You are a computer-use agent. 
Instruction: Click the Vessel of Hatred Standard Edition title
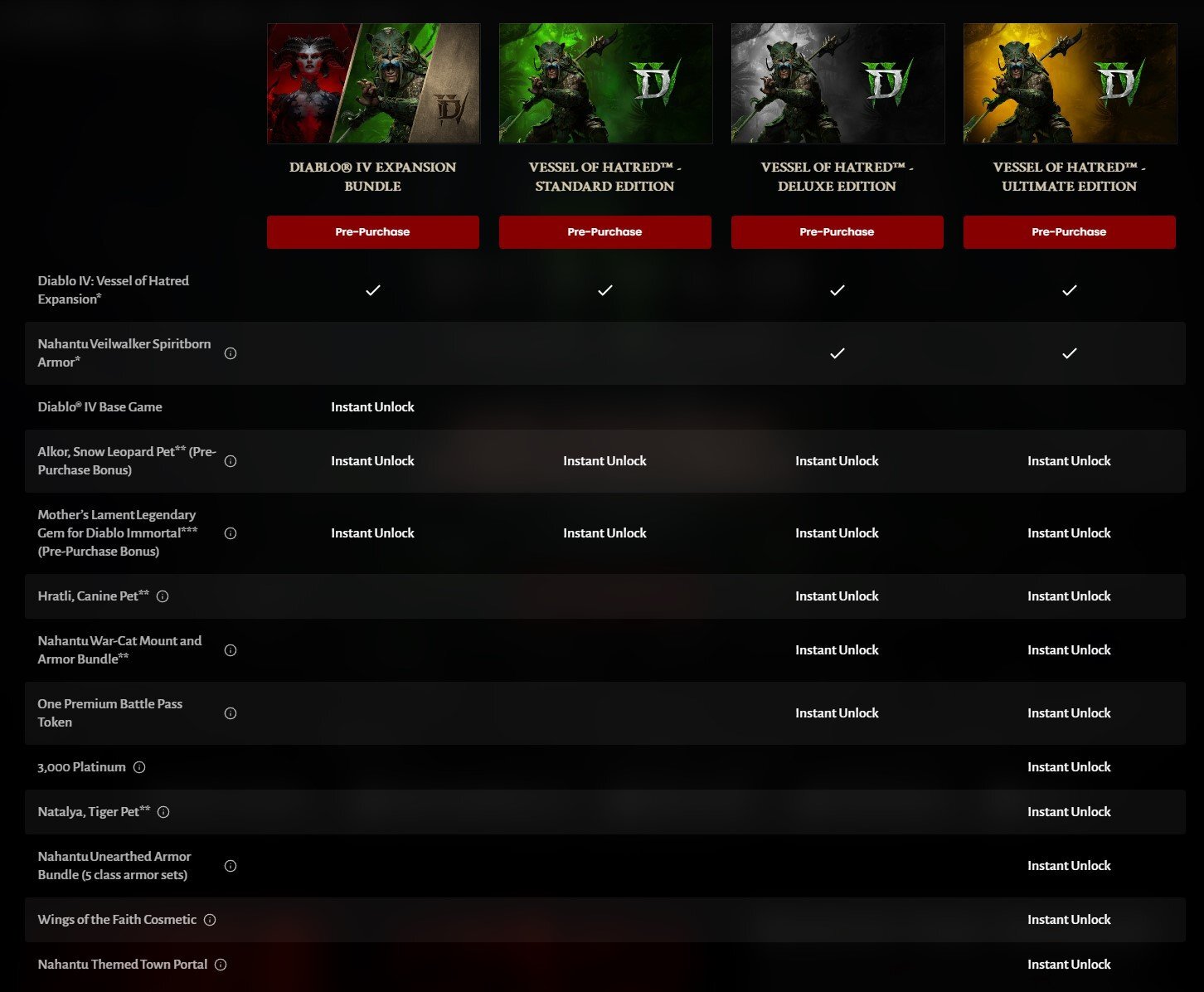605,177
